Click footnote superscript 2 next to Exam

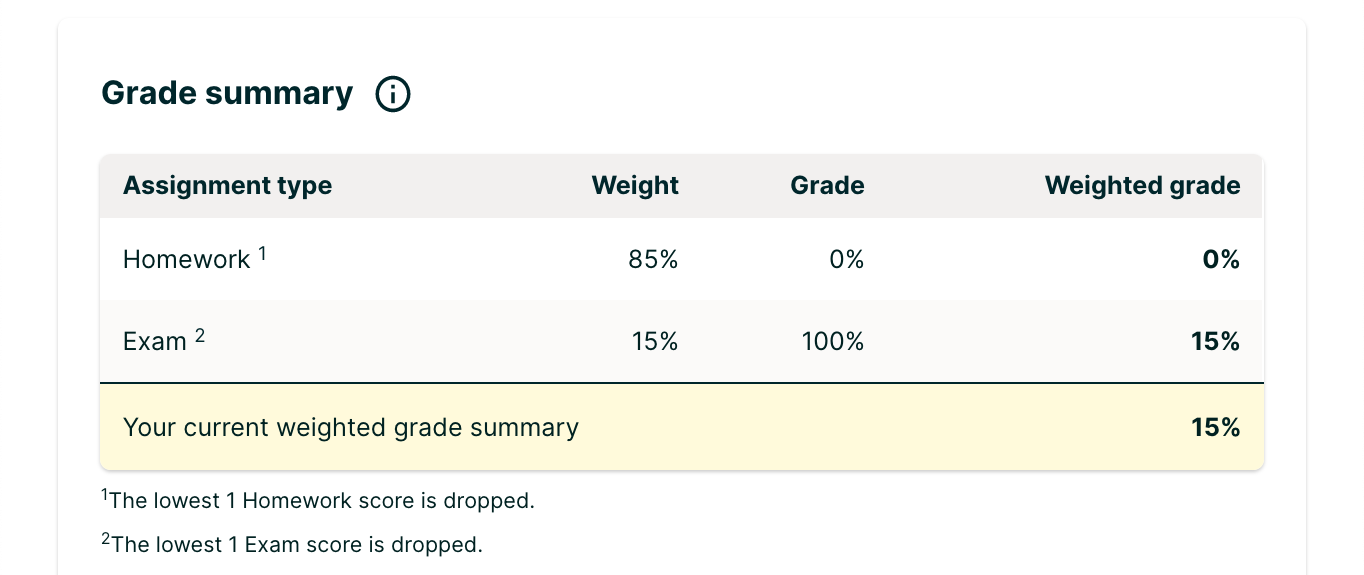coord(199,336)
